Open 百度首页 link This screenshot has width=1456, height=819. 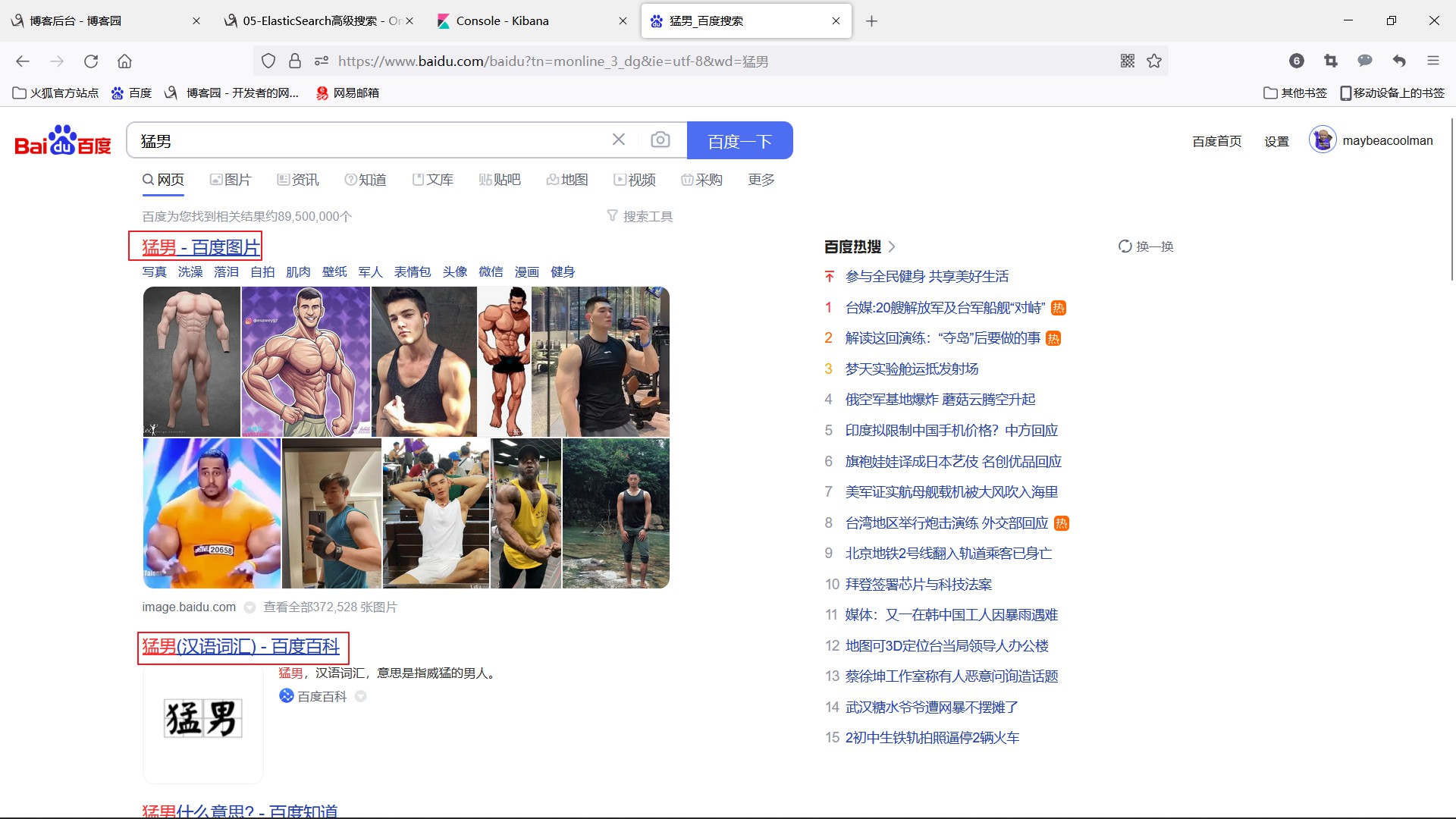point(1217,141)
